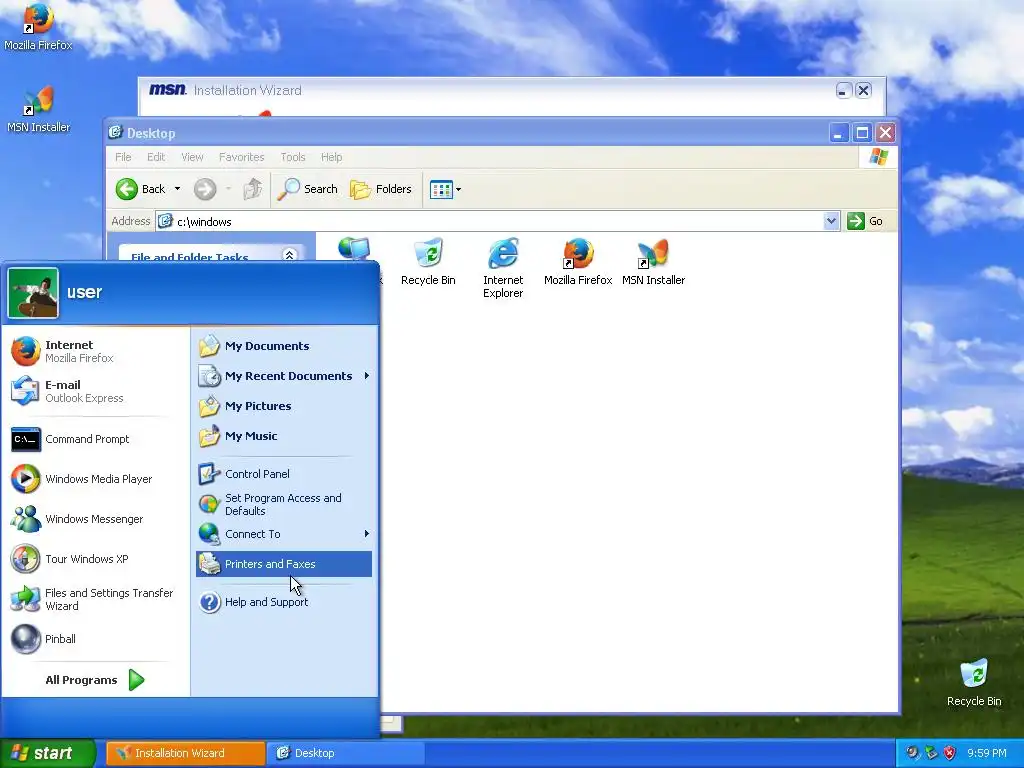Expand My Recent Documents submenu

point(284,376)
